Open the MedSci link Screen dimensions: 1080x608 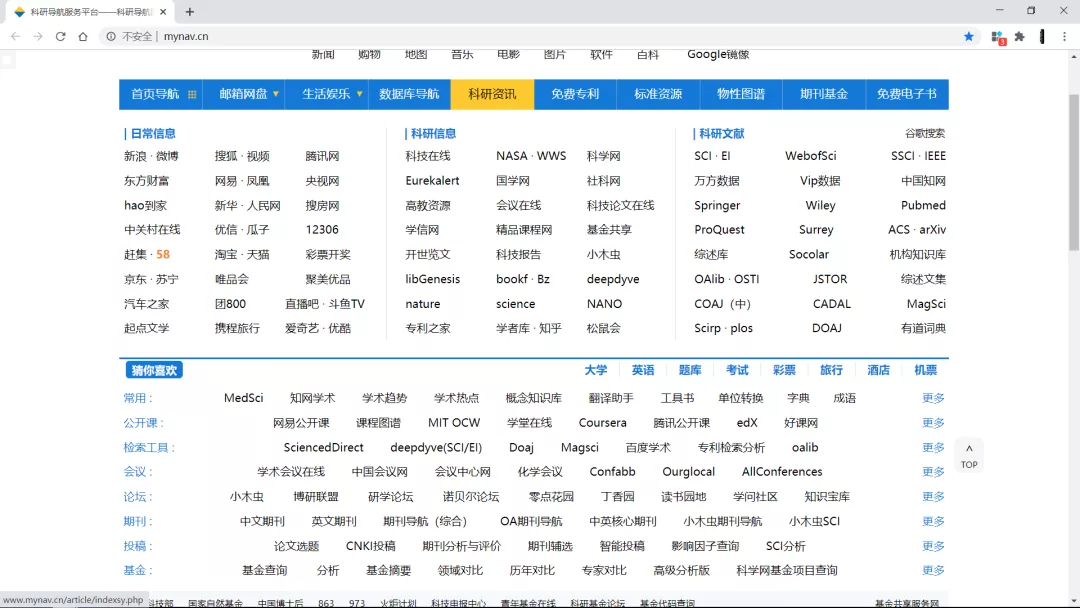pos(243,398)
